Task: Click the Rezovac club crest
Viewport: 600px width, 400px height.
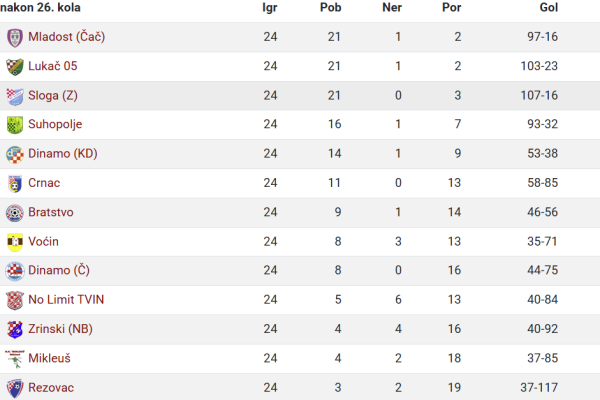Action: click(15, 389)
